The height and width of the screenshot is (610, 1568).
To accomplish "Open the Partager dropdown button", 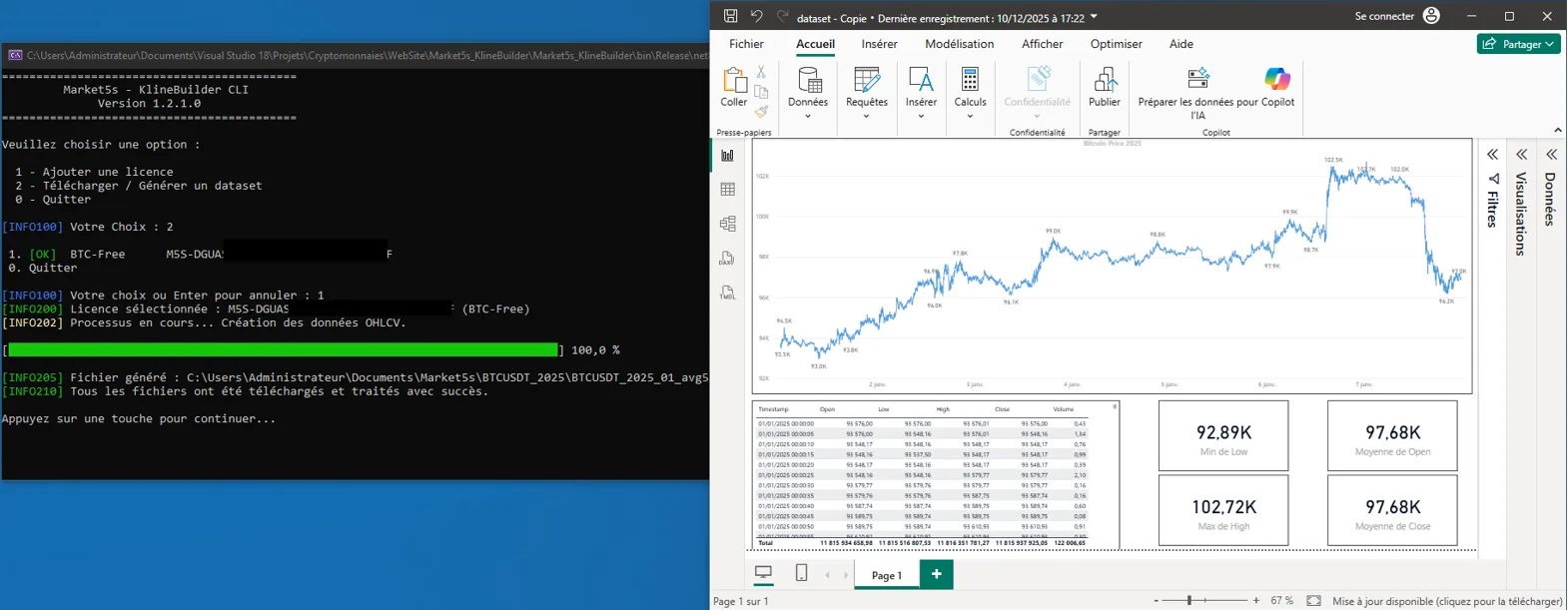I will [x=1518, y=44].
